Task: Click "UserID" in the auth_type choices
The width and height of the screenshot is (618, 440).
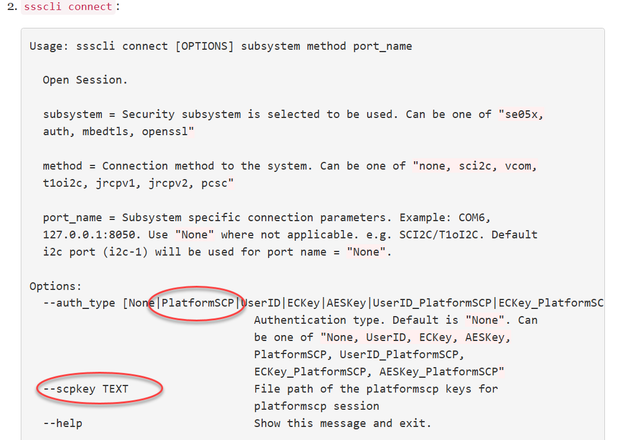Action: point(263,302)
